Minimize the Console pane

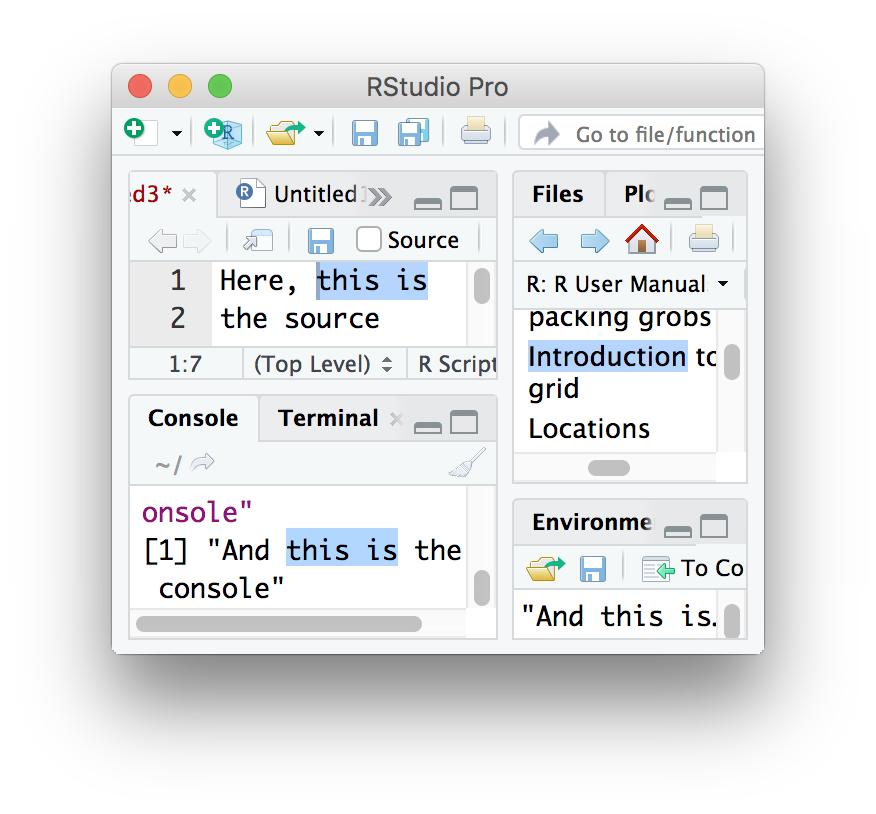tap(428, 427)
